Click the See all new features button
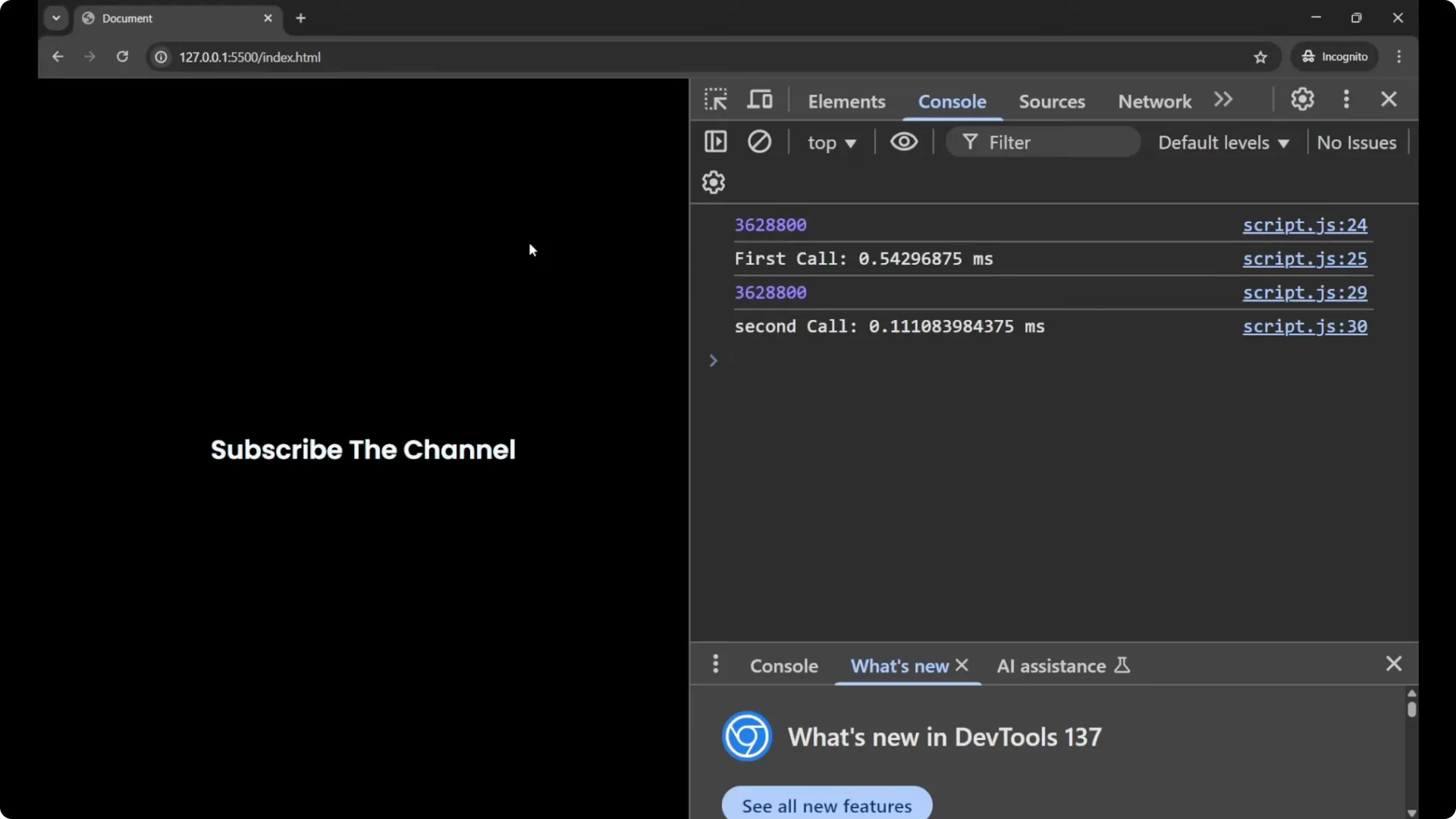This screenshot has width=1456, height=819. [x=827, y=805]
